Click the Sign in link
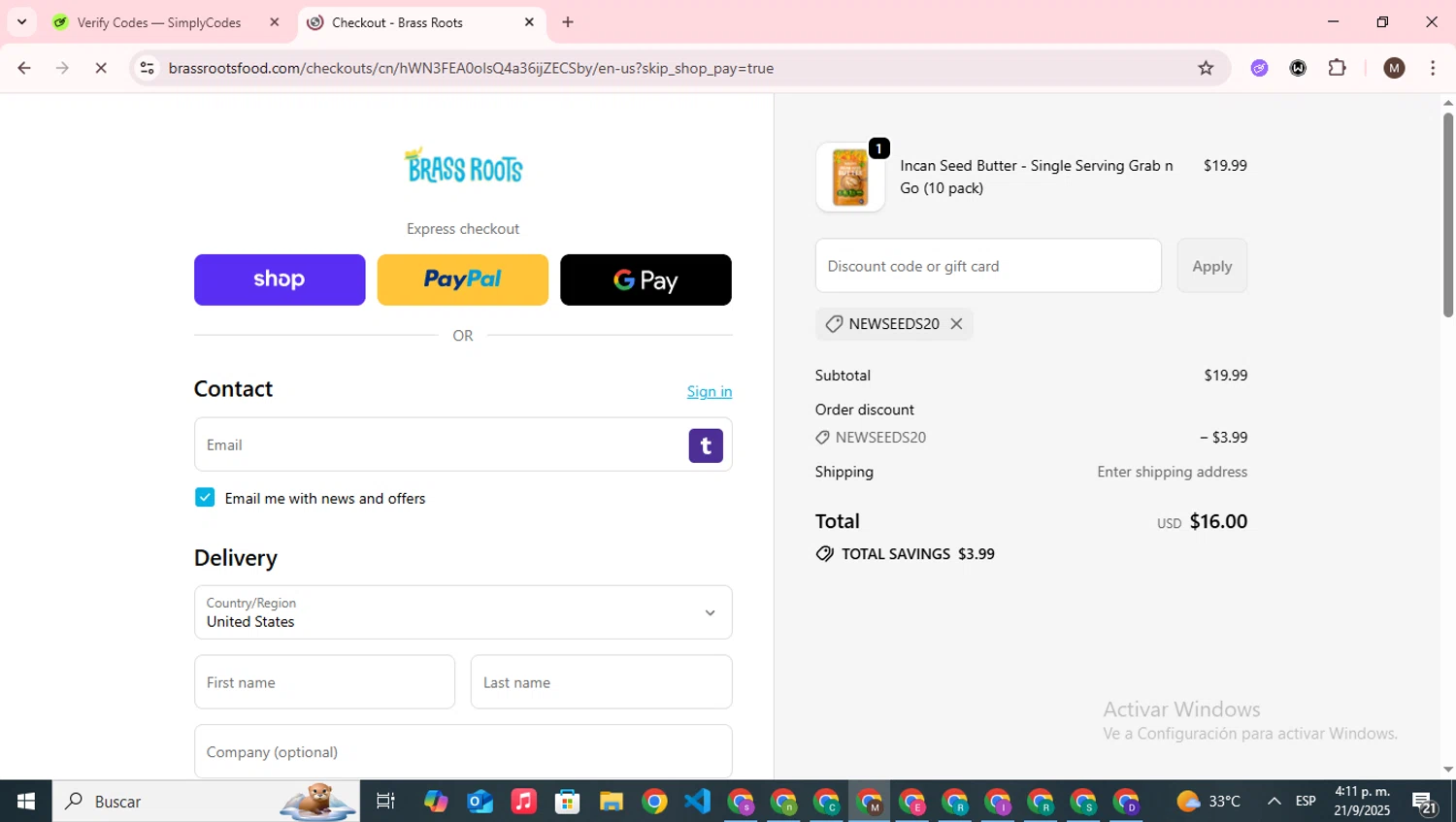The height and width of the screenshot is (822, 1456). point(710,391)
